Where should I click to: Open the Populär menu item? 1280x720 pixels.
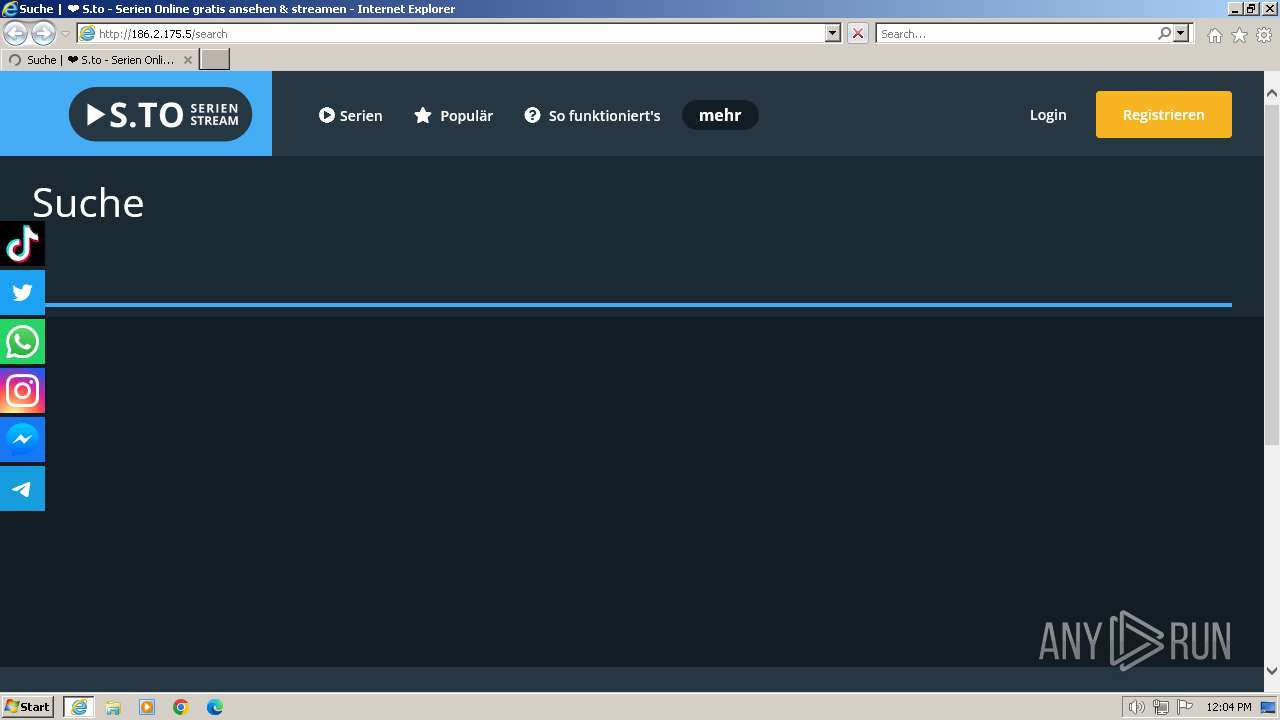click(x=454, y=115)
